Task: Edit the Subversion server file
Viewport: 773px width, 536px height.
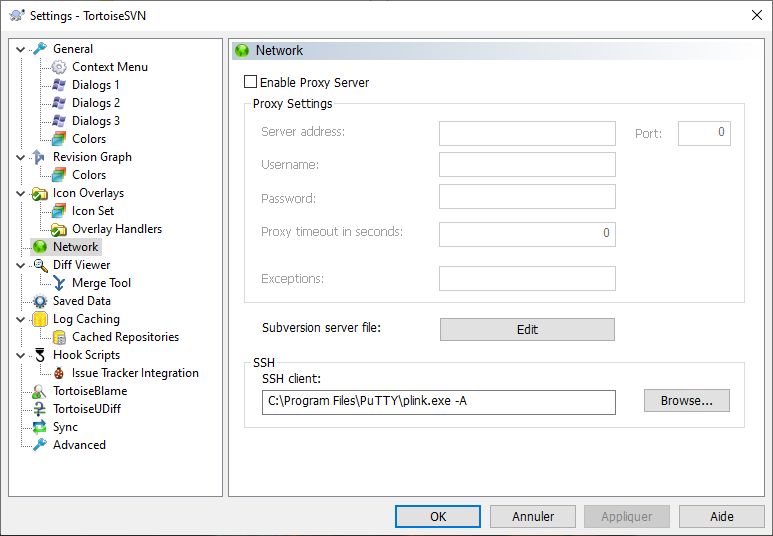Action: (x=527, y=329)
